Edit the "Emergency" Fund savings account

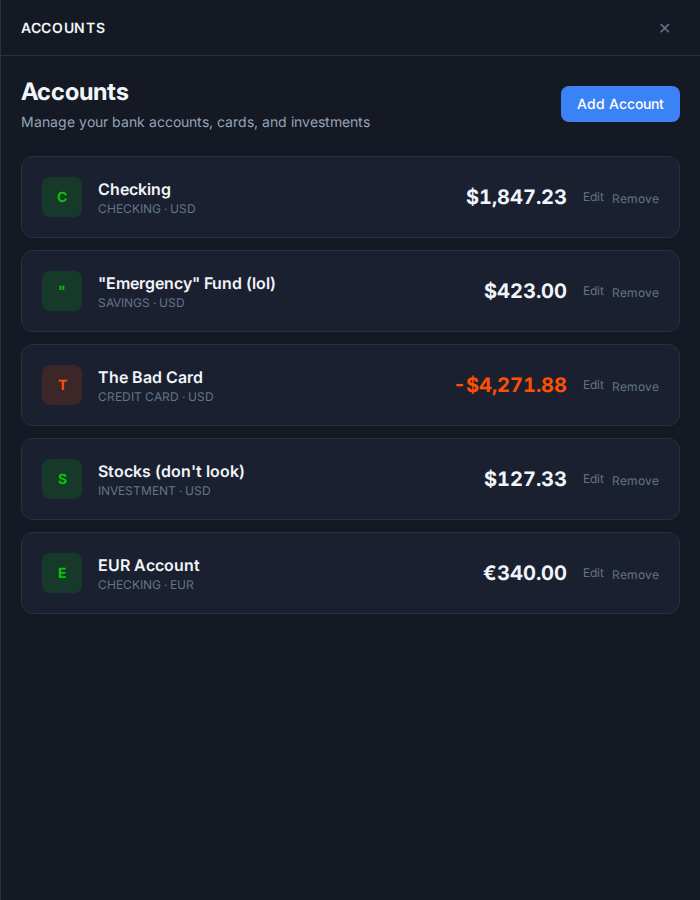pos(593,291)
